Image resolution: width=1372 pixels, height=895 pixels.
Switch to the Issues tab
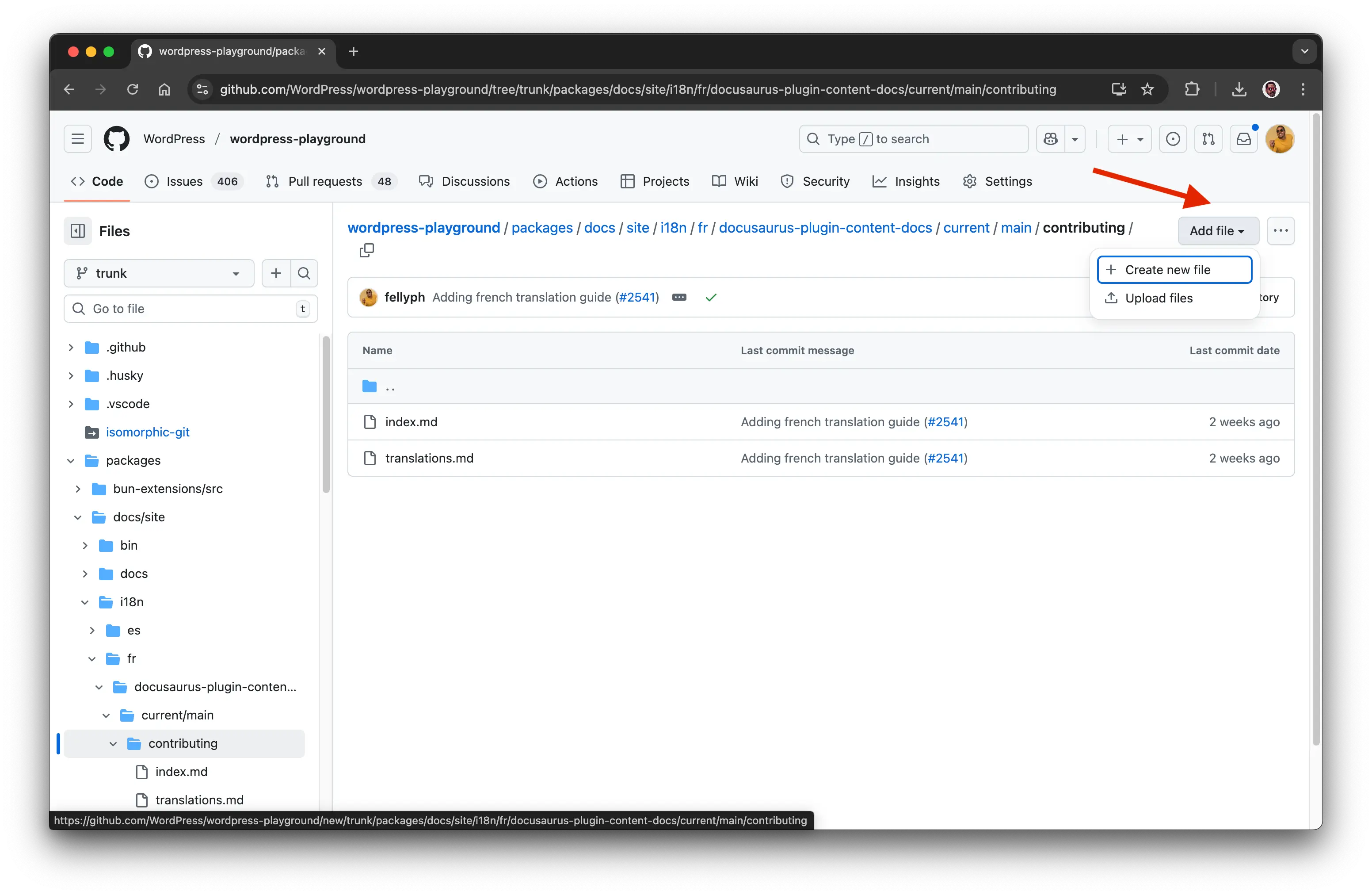184,182
